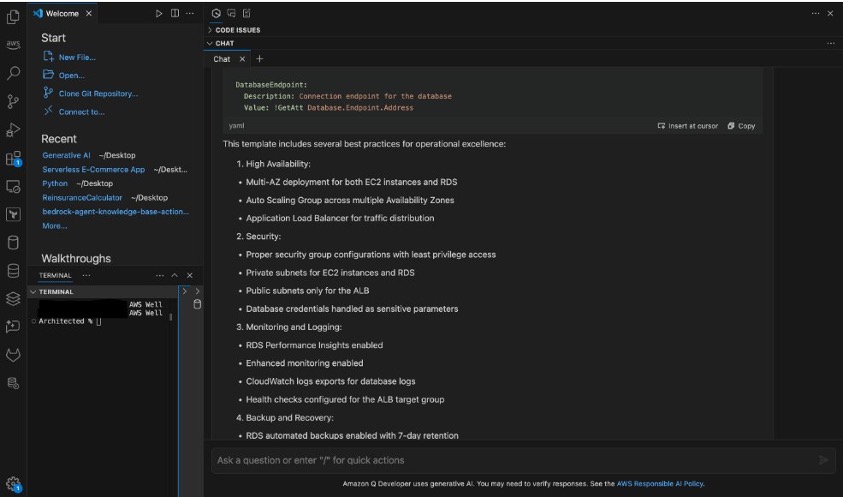Viewport: 844px width, 498px height.
Task: Open a new chat tab with plus icon
Action: 259,59
